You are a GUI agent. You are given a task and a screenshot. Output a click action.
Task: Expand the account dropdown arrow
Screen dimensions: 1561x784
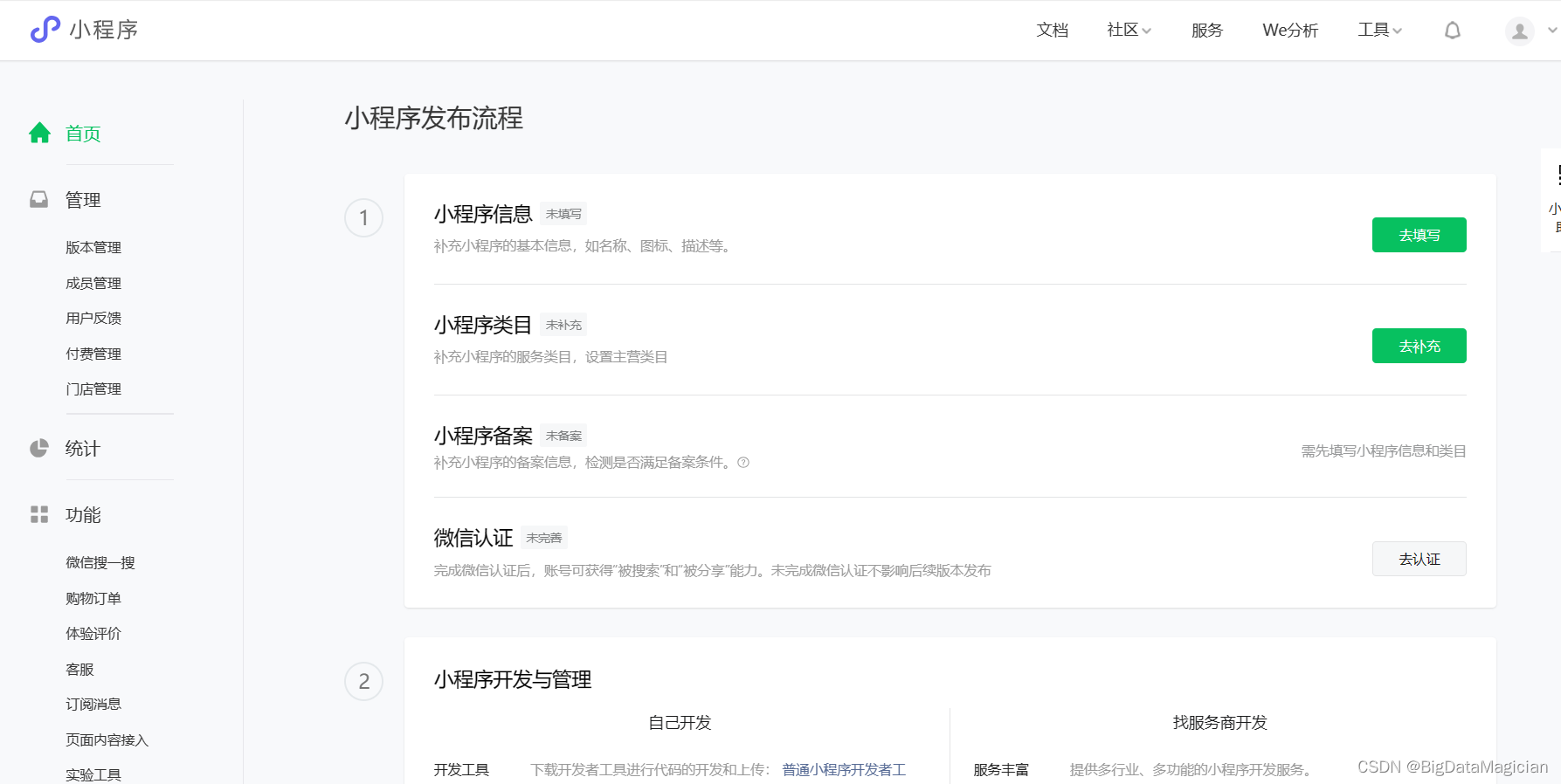click(1551, 31)
